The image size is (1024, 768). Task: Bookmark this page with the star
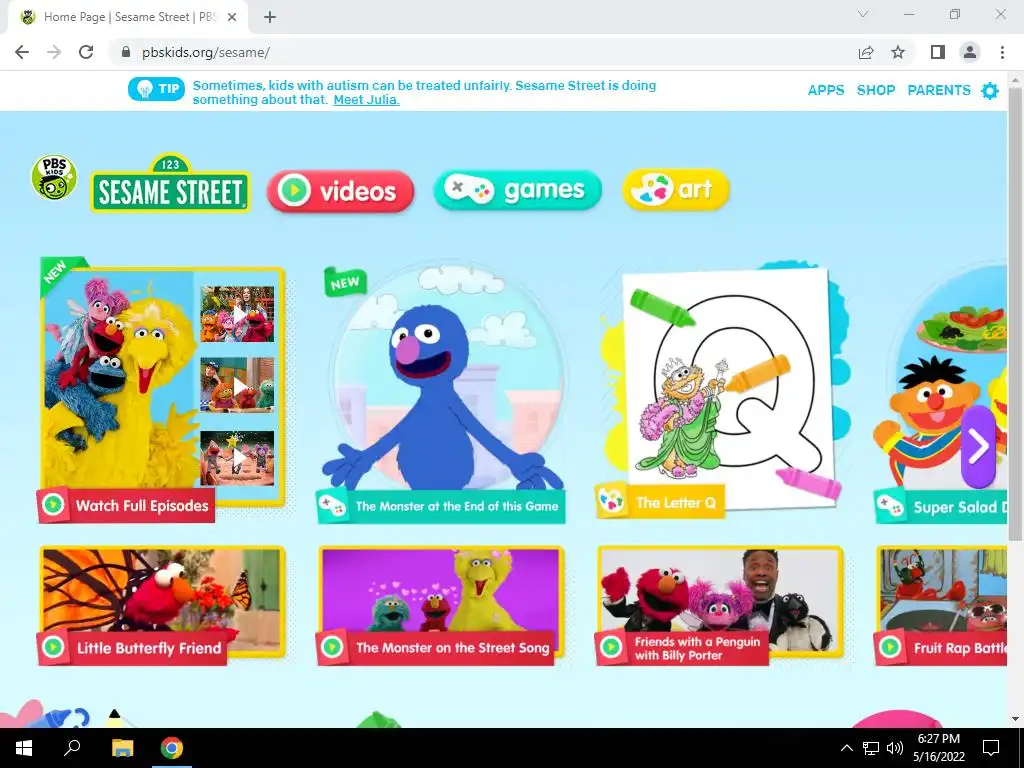(x=899, y=52)
